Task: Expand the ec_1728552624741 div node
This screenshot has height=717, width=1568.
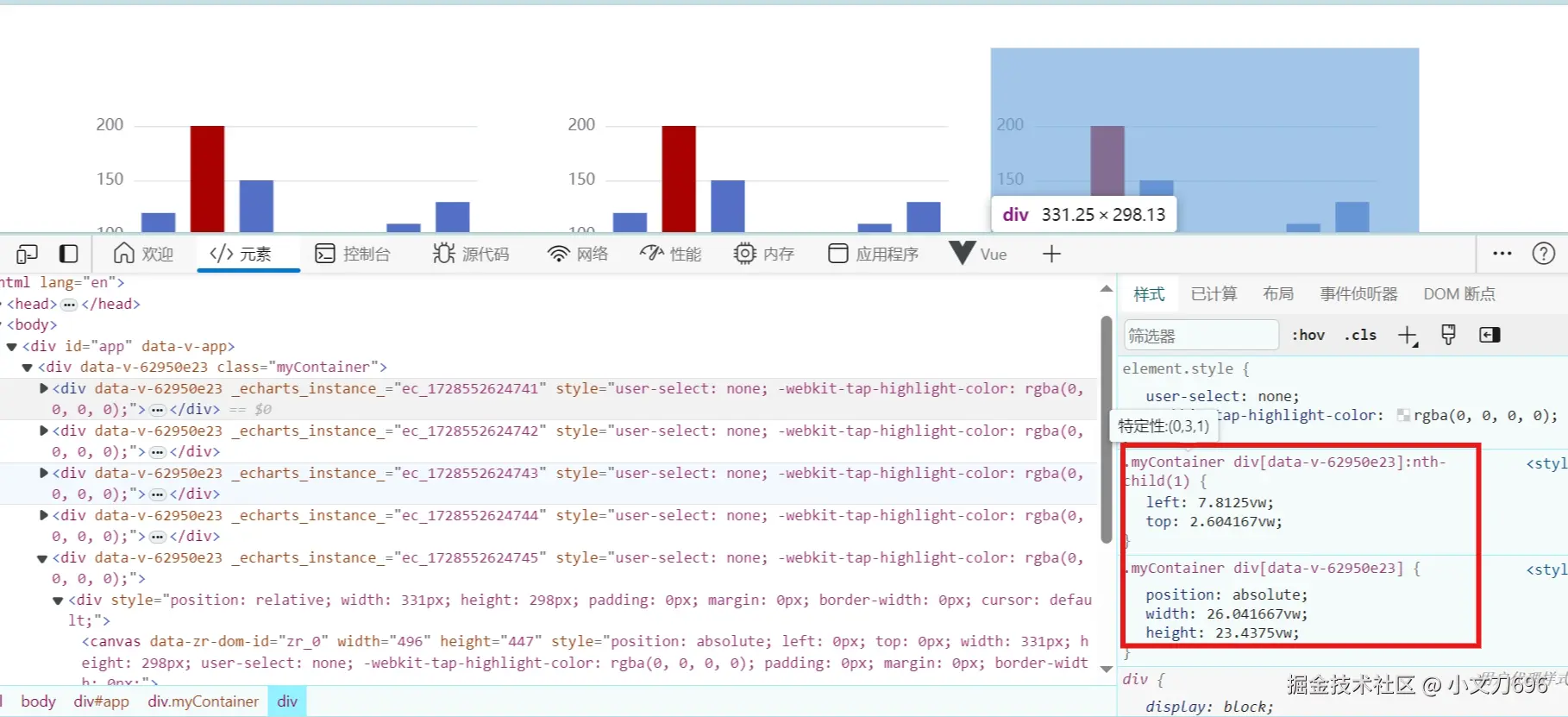Action: [x=44, y=388]
